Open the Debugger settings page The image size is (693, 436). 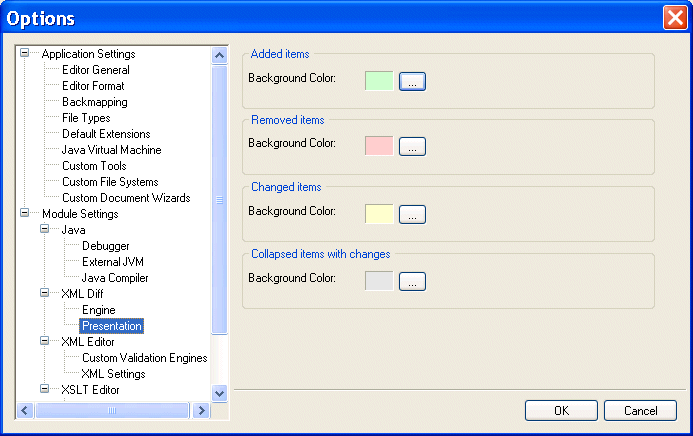pos(105,246)
